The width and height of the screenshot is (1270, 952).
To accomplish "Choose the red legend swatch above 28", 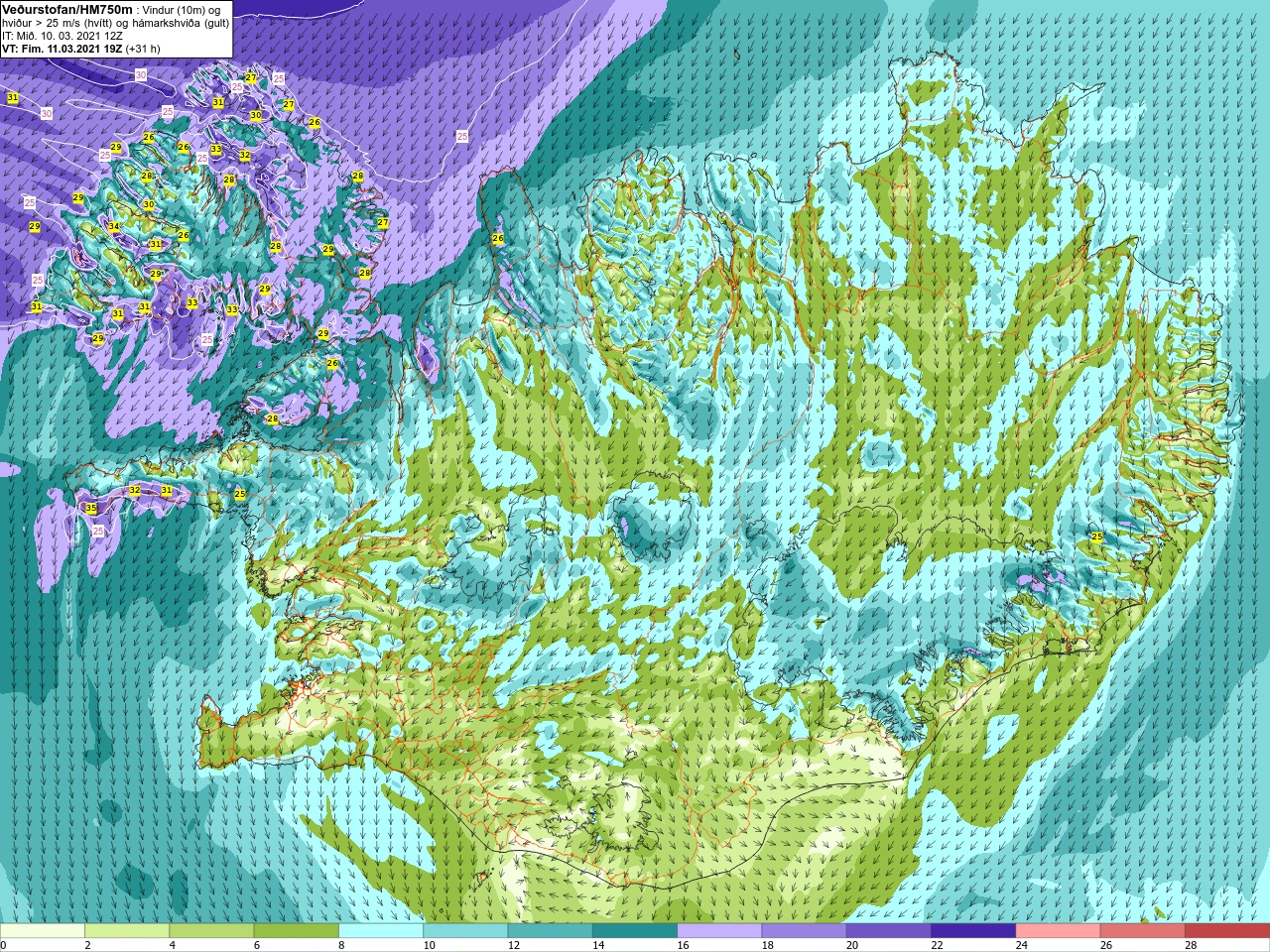I will coord(1226,931).
